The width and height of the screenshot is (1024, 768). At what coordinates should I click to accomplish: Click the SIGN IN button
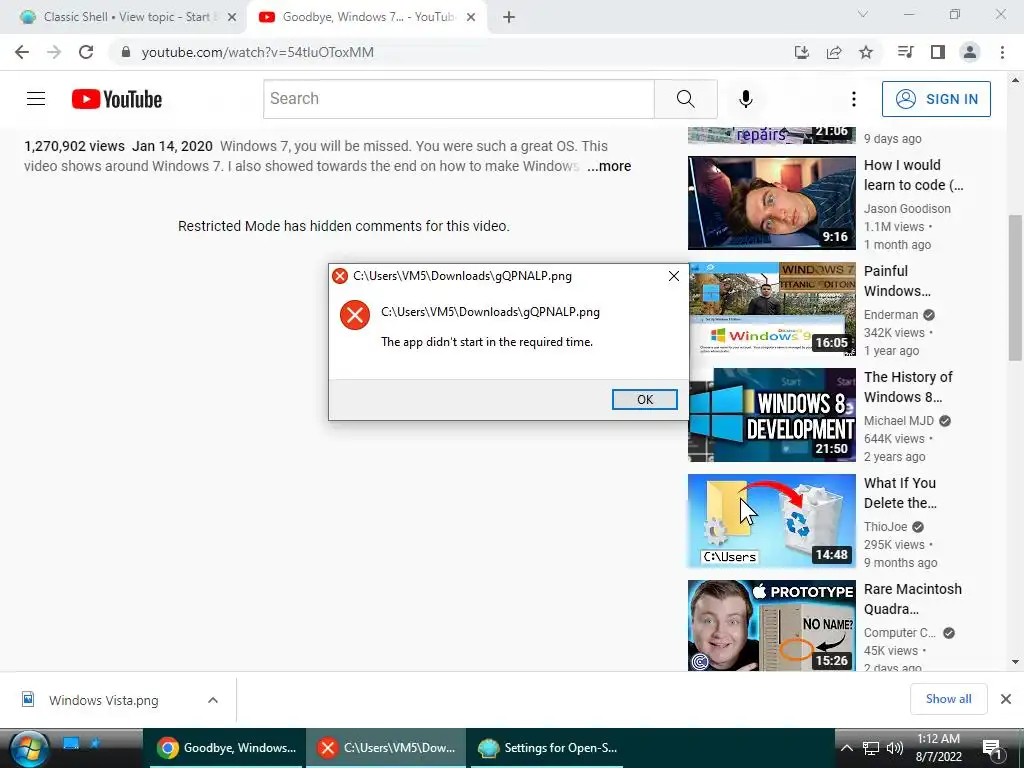pyautogui.click(x=936, y=99)
